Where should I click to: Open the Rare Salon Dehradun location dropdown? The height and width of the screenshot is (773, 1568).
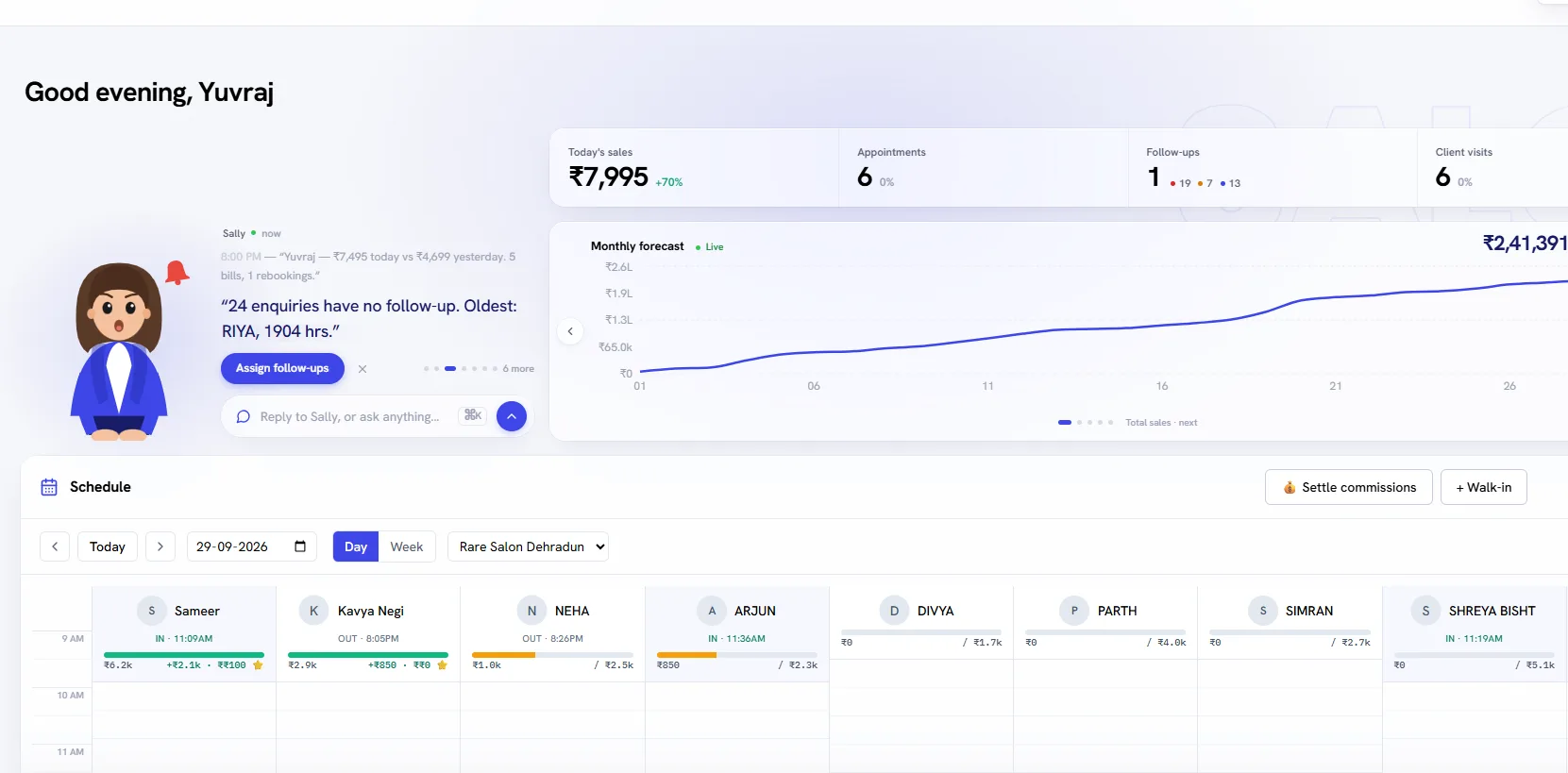[528, 546]
